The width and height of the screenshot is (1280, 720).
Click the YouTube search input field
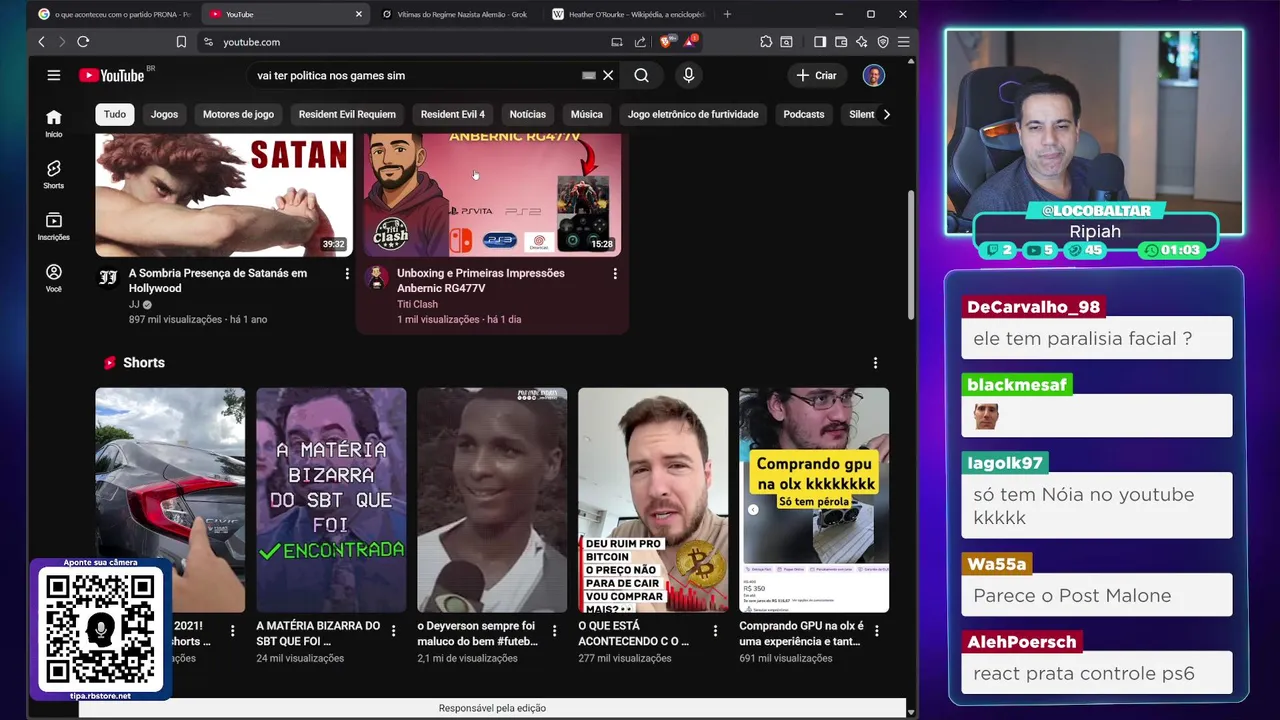coord(415,75)
